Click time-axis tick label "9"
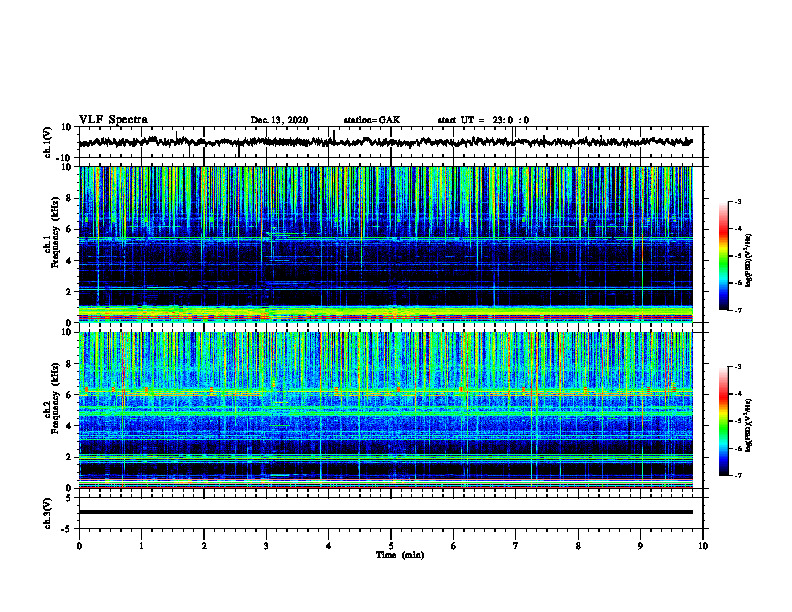Viewport: 792px width, 612px height. [x=640, y=546]
